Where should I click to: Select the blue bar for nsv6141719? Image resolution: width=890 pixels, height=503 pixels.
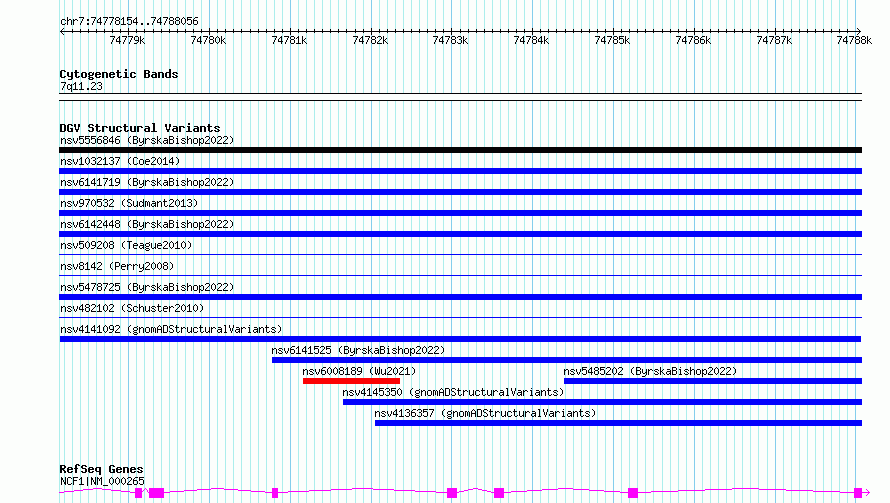(x=460, y=192)
